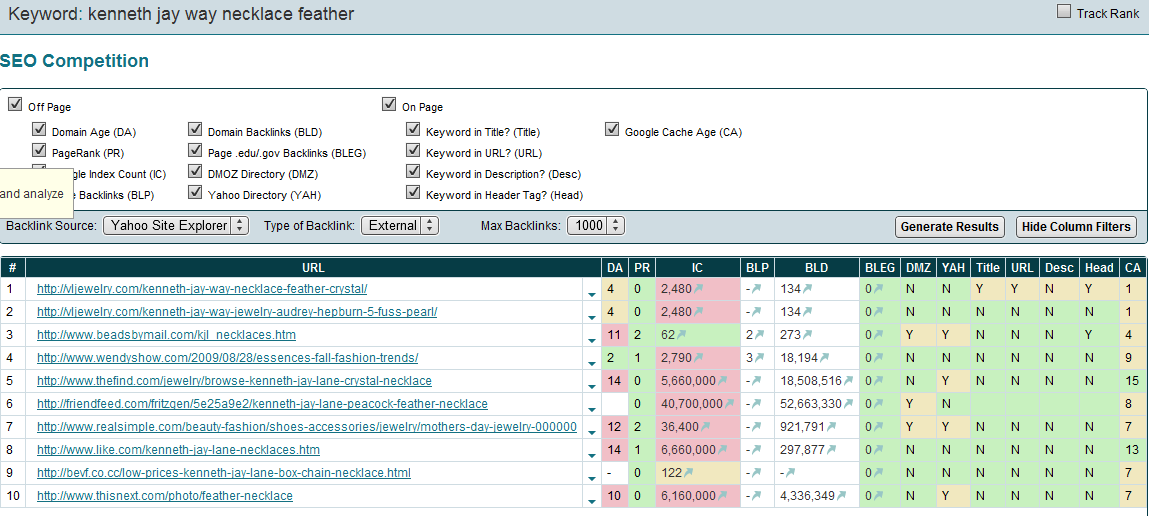Image resolution: width=1149 pixels, height=516 pixels.
Task: Click the Hide Column Filters button
Action: pos(1076,227)
